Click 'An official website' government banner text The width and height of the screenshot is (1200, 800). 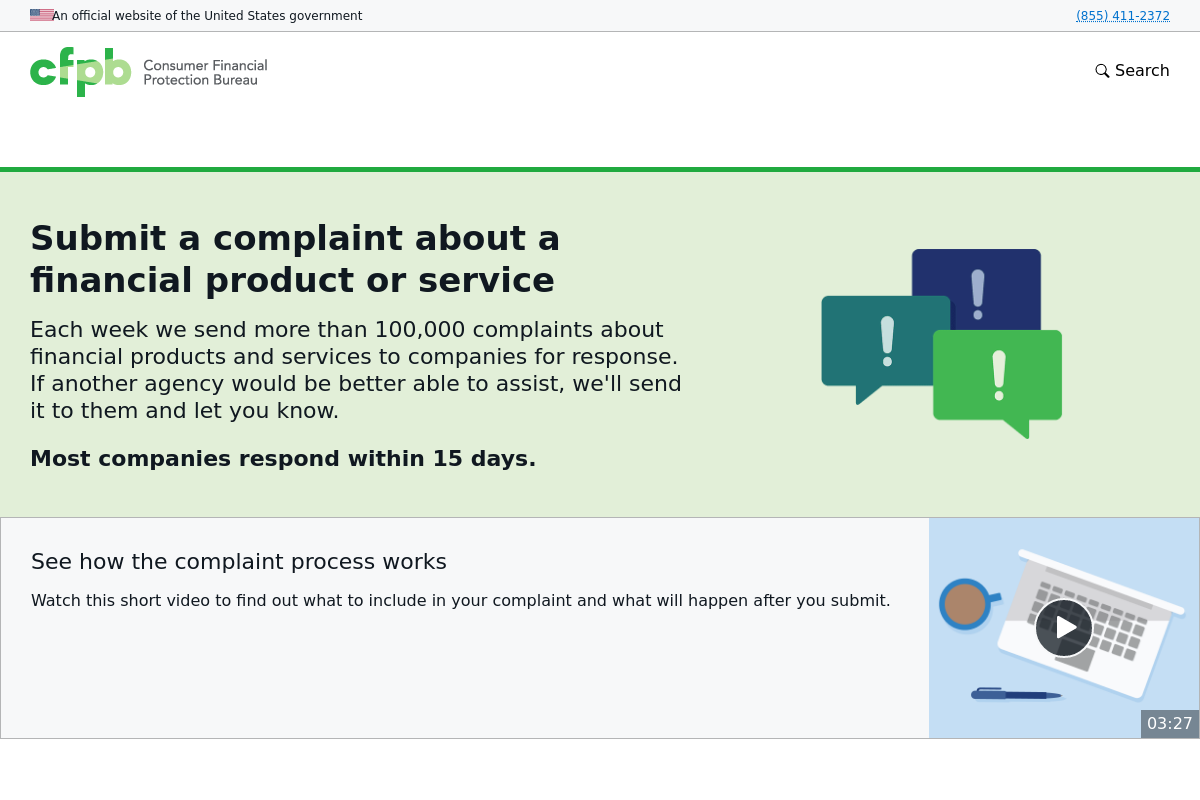pos(207,16)
